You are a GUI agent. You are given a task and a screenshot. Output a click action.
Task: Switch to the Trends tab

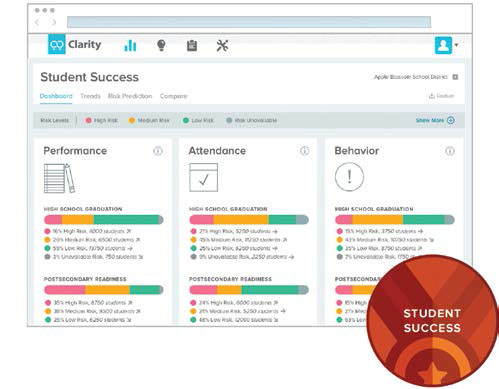coord(90,96)
